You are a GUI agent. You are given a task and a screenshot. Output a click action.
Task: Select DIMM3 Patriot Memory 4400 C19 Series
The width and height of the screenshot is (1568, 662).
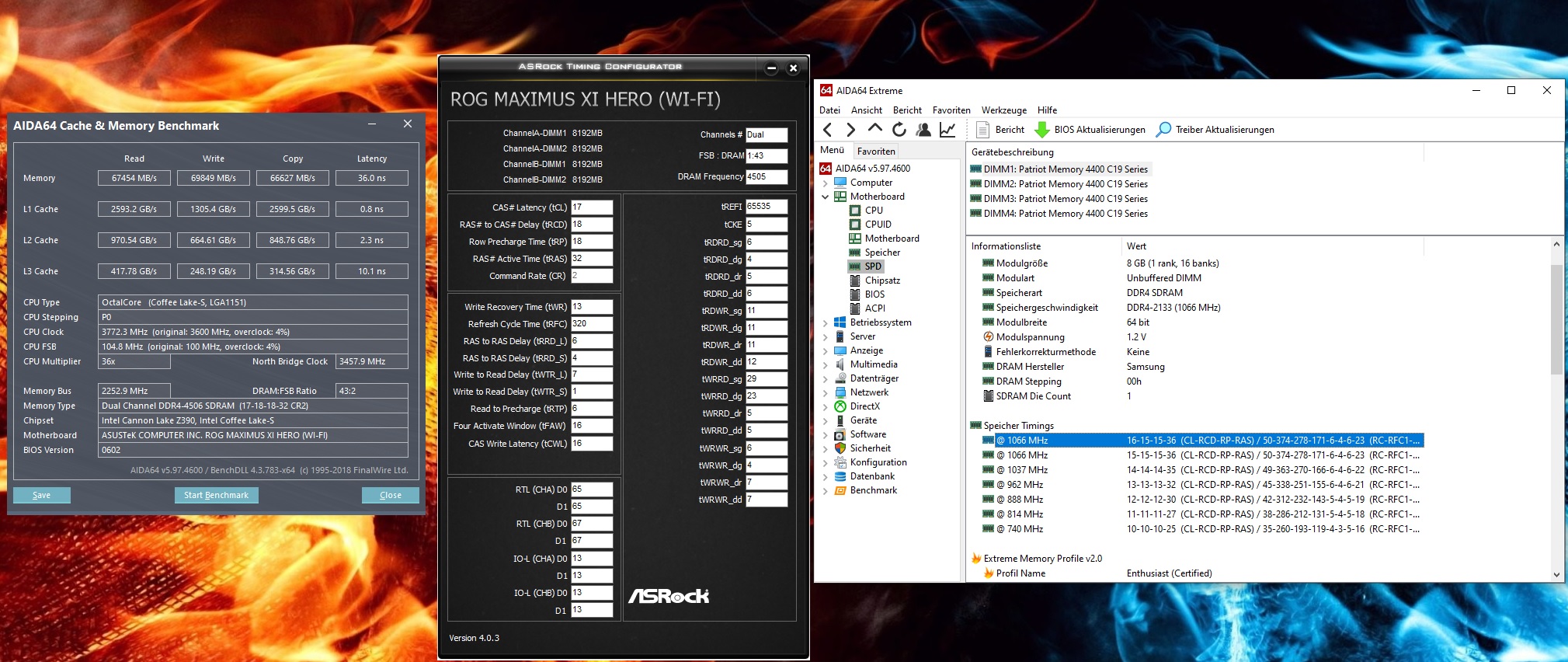coord(1059,199)
